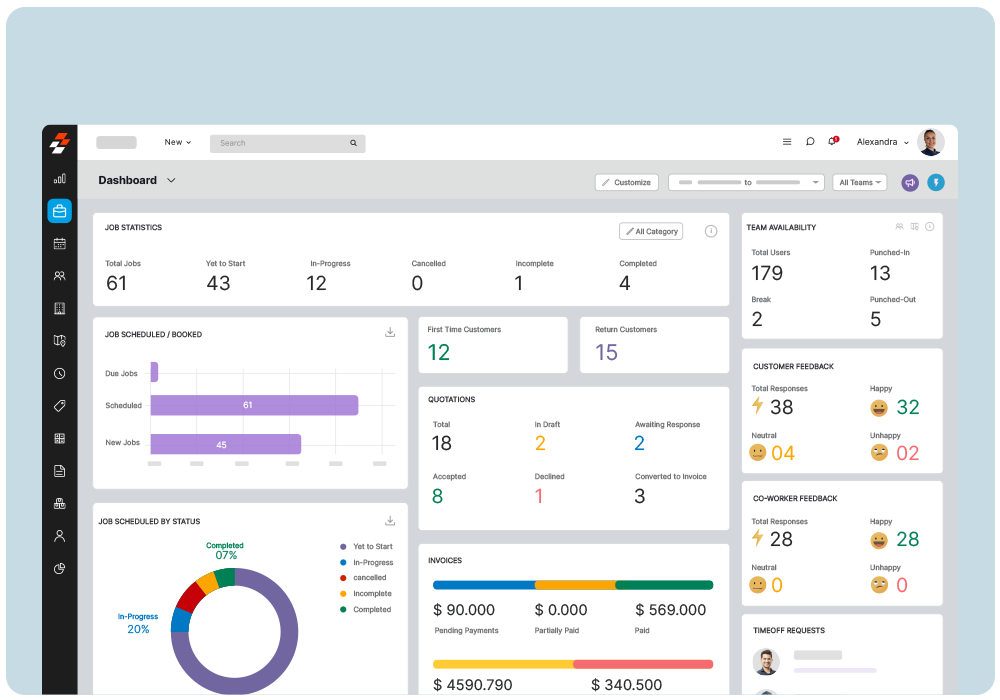The width and height of the screenshot is (1000, 700).
Task: Expand the Dashboard title dropdown chevron
Action: click(x=171, y=180)
